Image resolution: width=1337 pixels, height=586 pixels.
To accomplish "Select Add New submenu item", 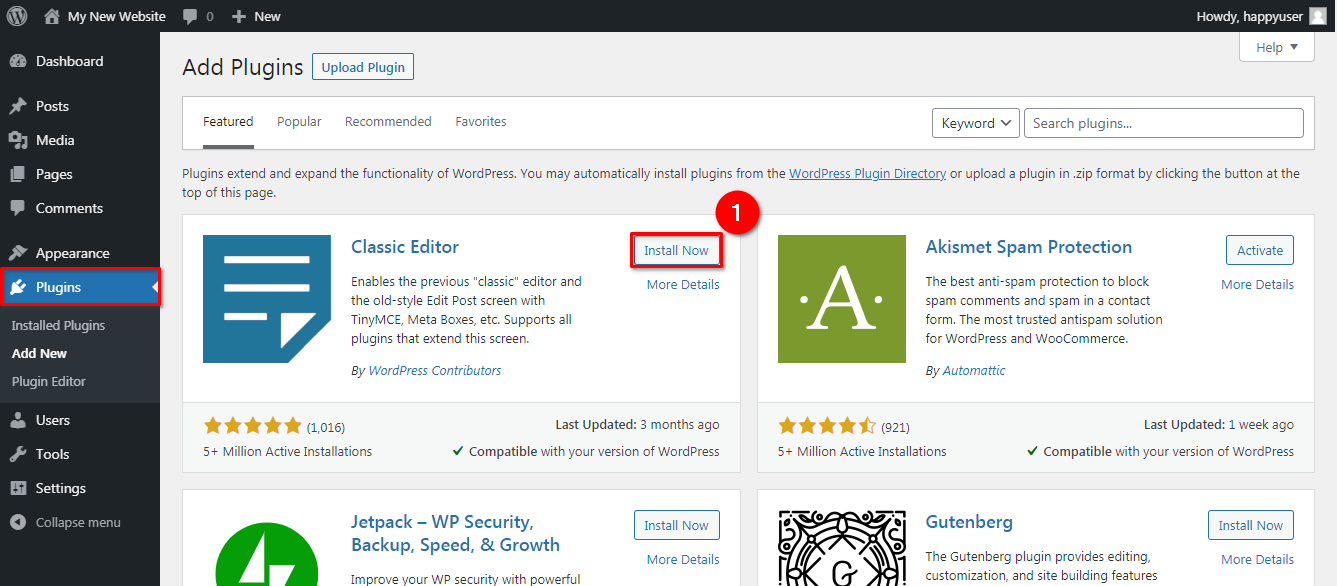I will point(40,353).
